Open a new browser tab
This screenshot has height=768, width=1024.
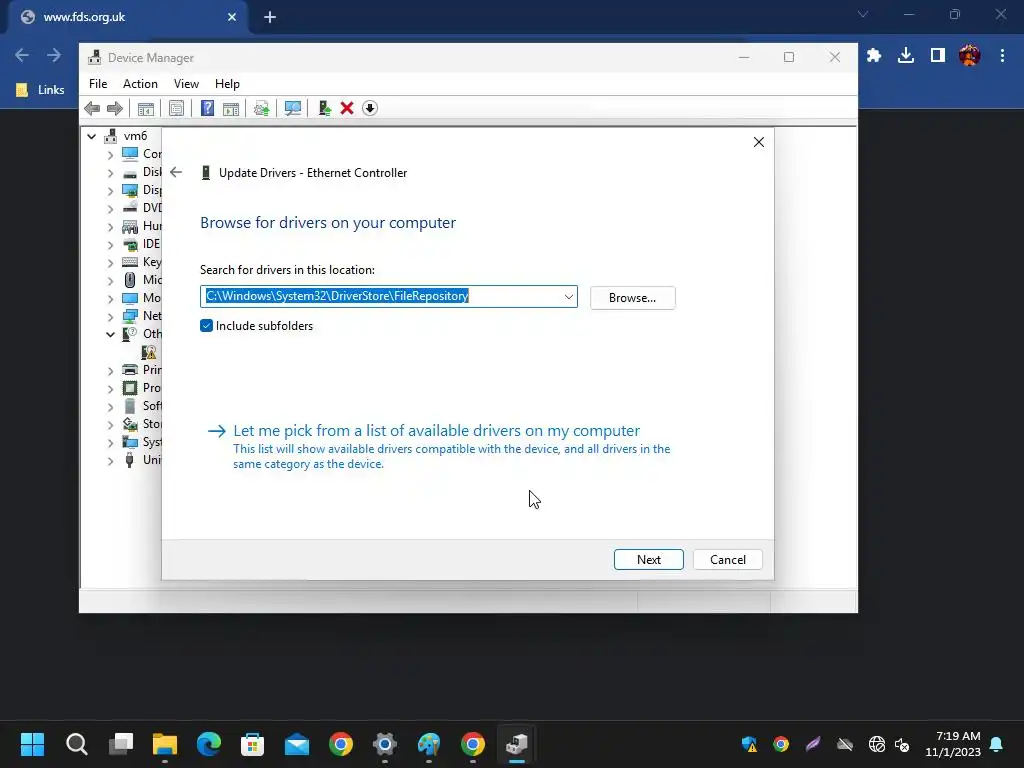pyautogui.click(x=270, y=18)
